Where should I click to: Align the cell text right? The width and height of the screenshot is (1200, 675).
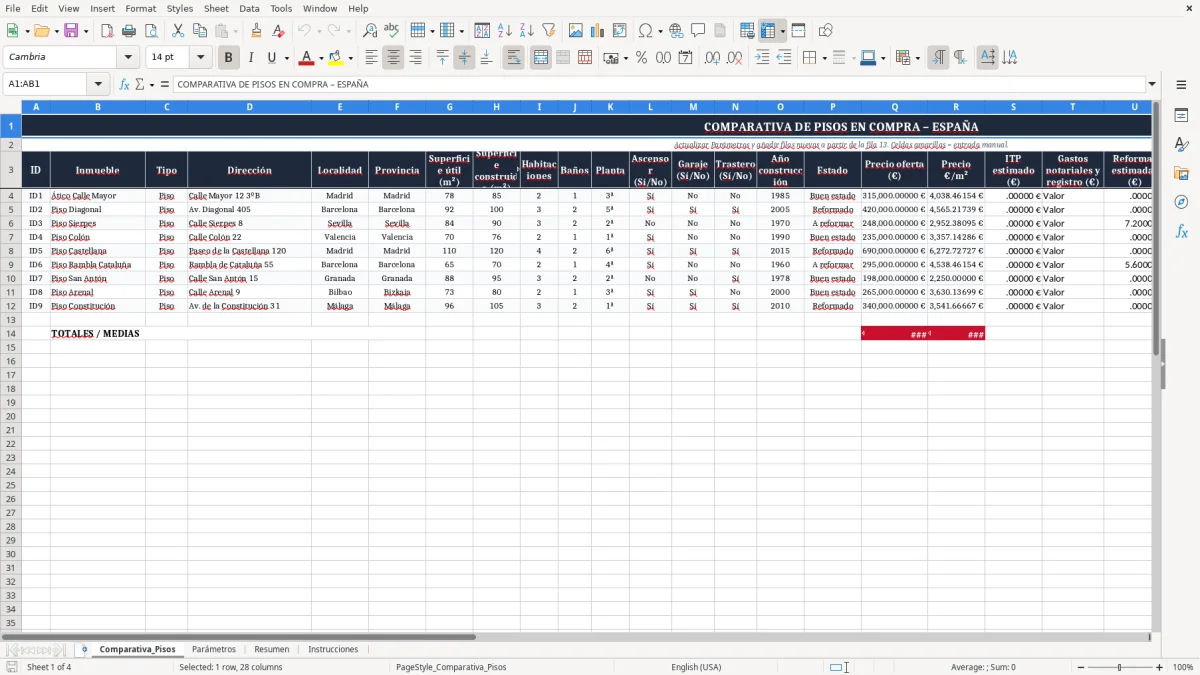(415, 58)
